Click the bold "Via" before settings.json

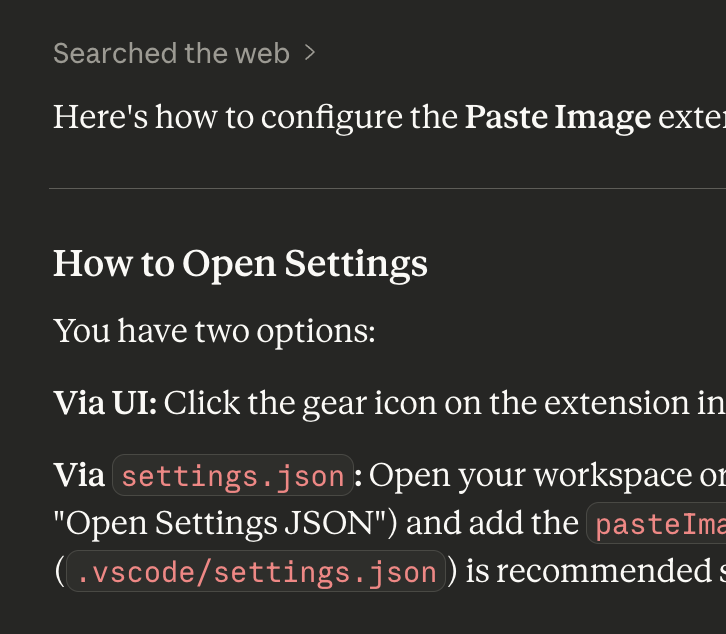pyautogui.click(x=79, y=475)
